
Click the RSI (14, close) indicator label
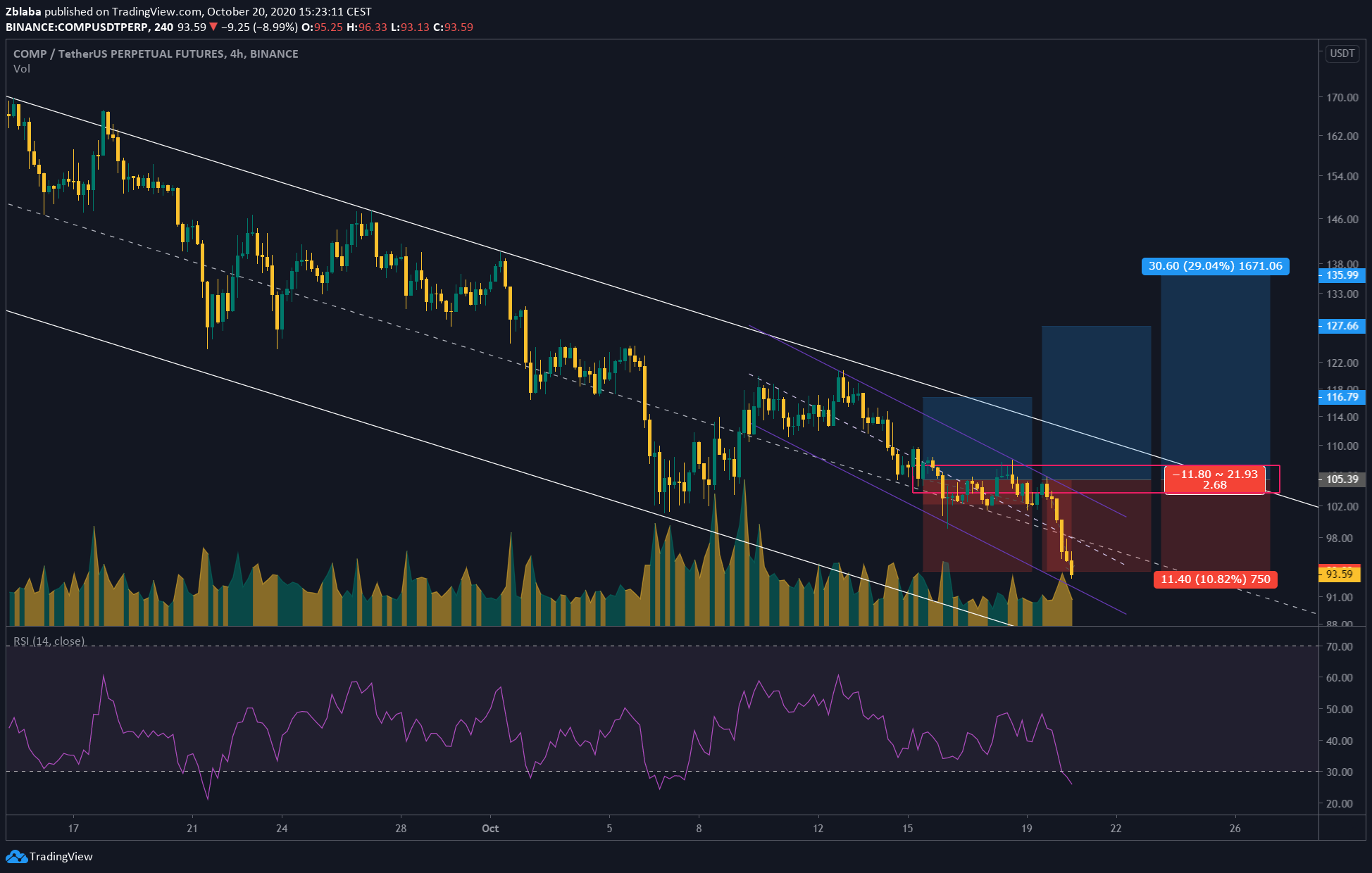pos(49,641)
